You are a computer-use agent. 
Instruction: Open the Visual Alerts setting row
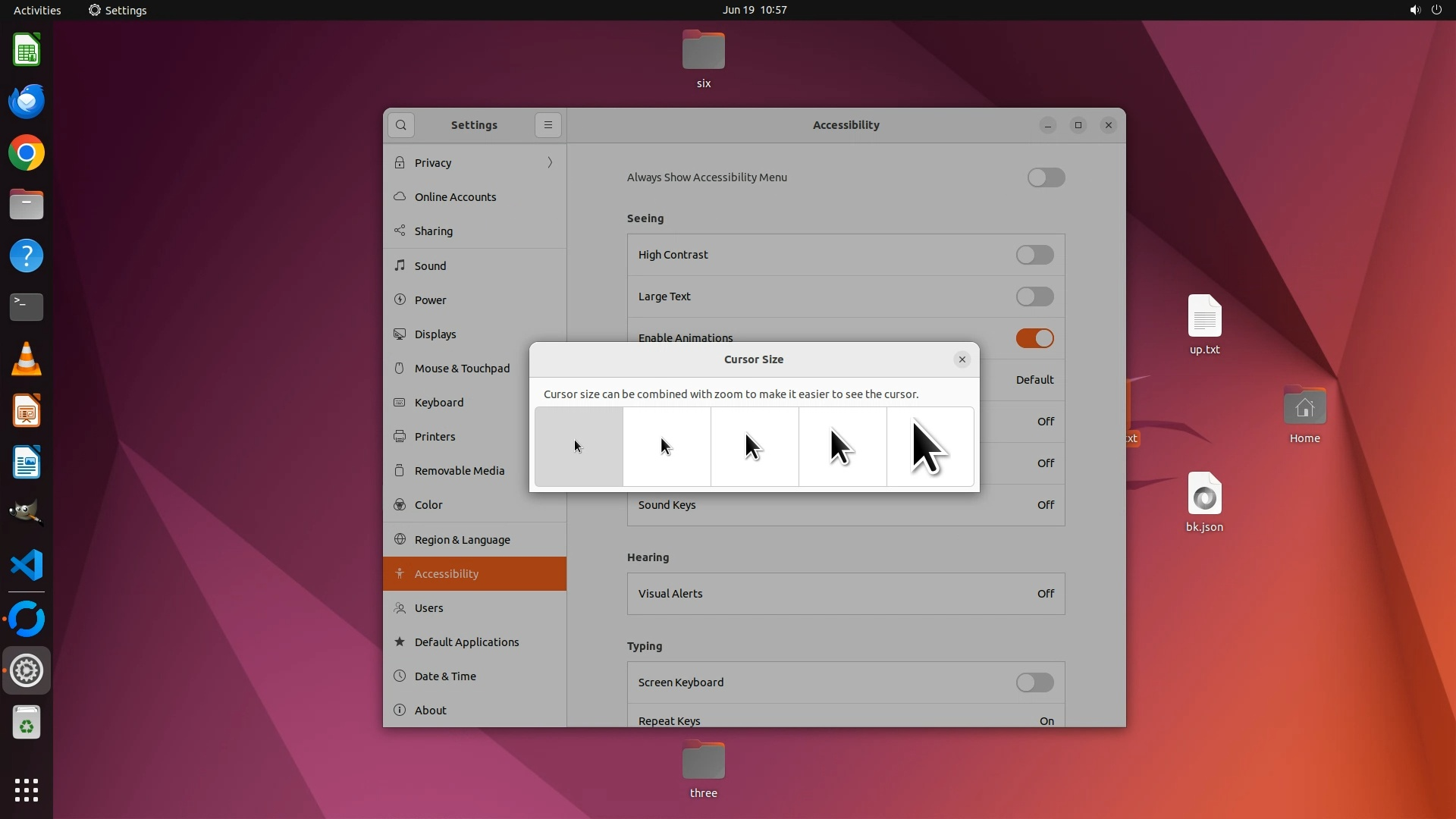click(846, 594)
